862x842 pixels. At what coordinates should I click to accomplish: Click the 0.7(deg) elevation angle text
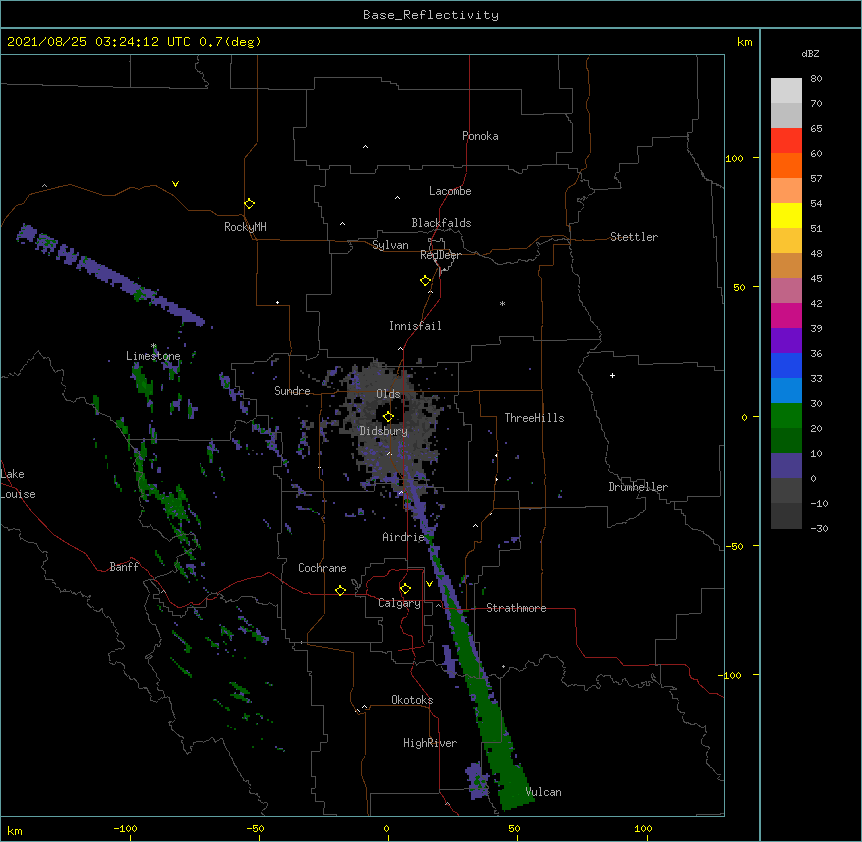[x=230, y=42]
